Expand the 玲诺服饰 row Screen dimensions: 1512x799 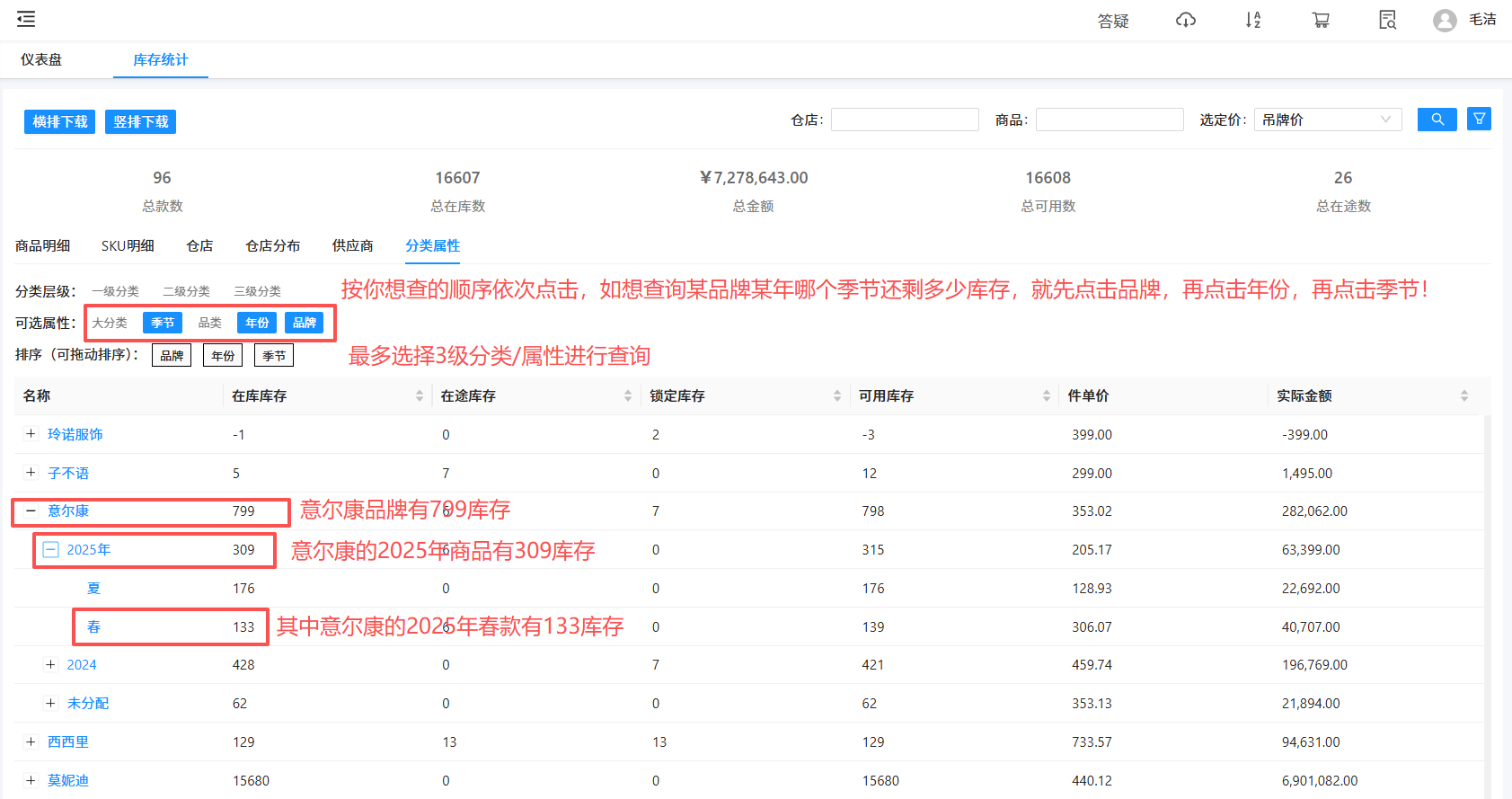[x=31, y=434]
